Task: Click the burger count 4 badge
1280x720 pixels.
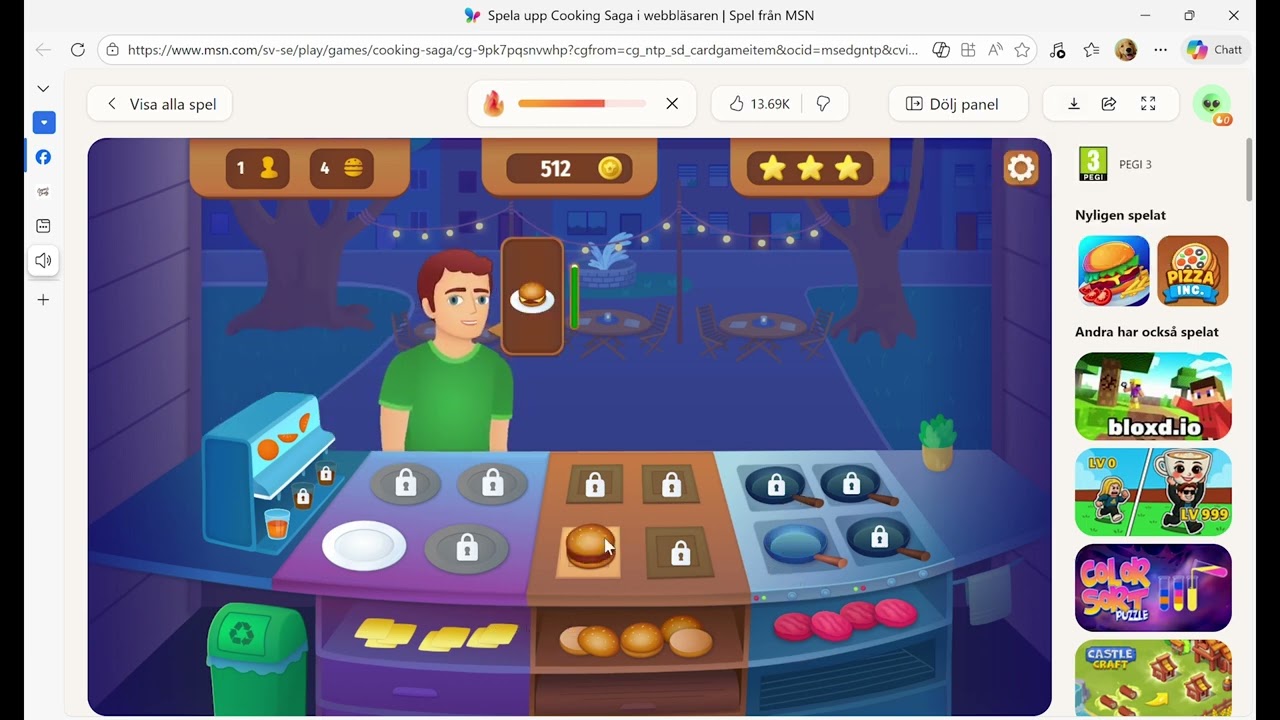Action: [x=342, y=168]
